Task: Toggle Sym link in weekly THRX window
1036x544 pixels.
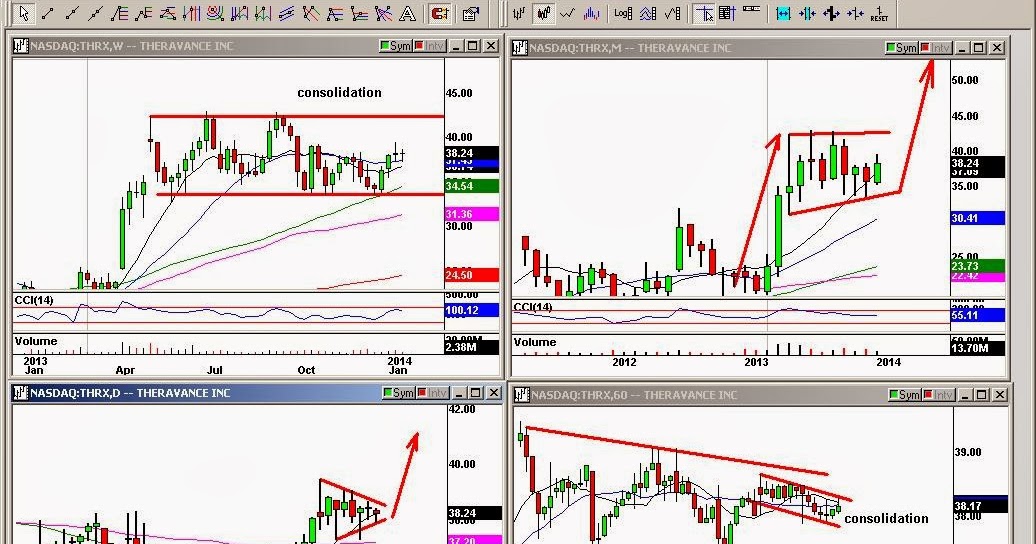Action: coord(395,46)
